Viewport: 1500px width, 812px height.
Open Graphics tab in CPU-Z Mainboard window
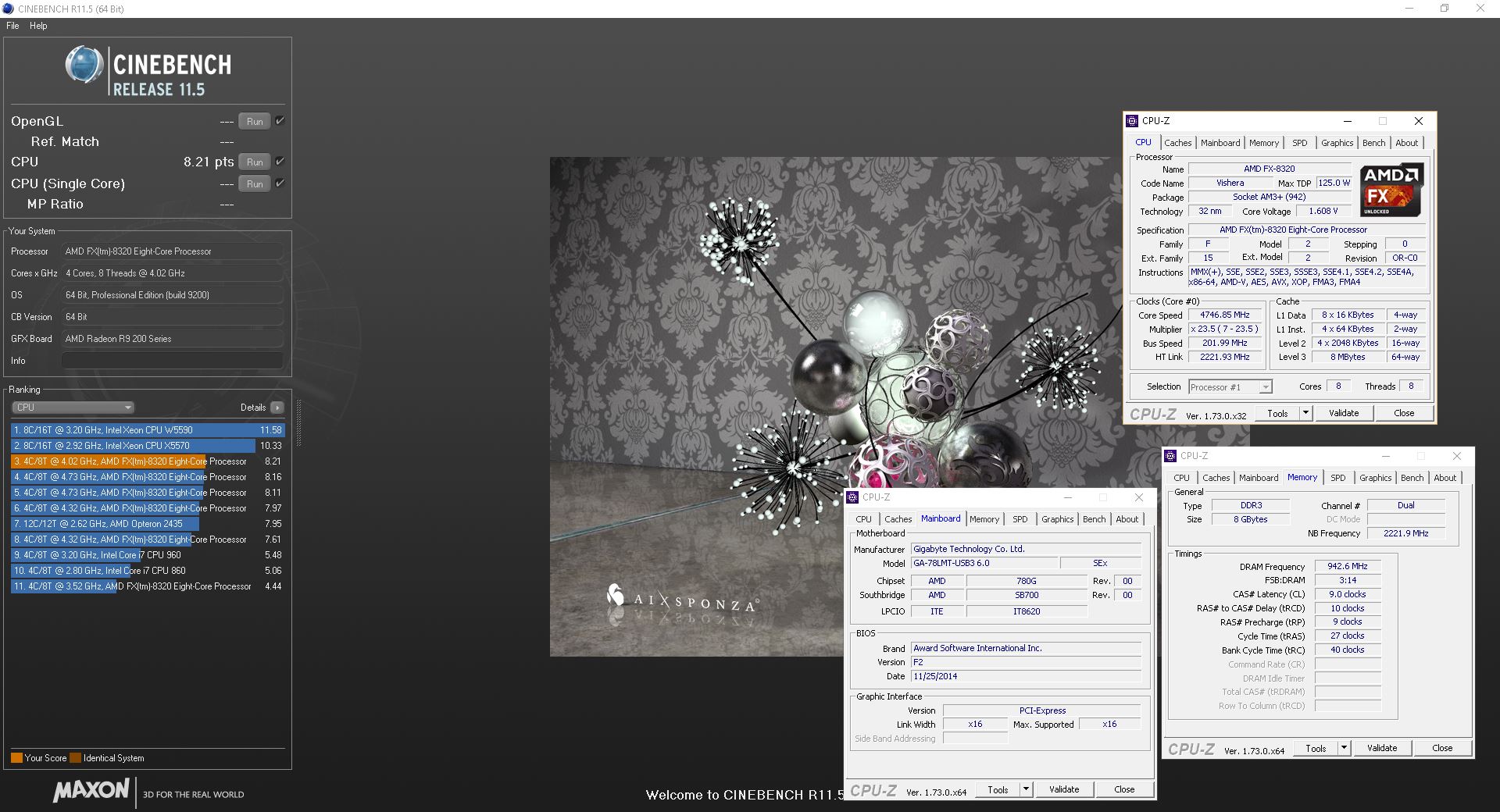click(1058, 519)
